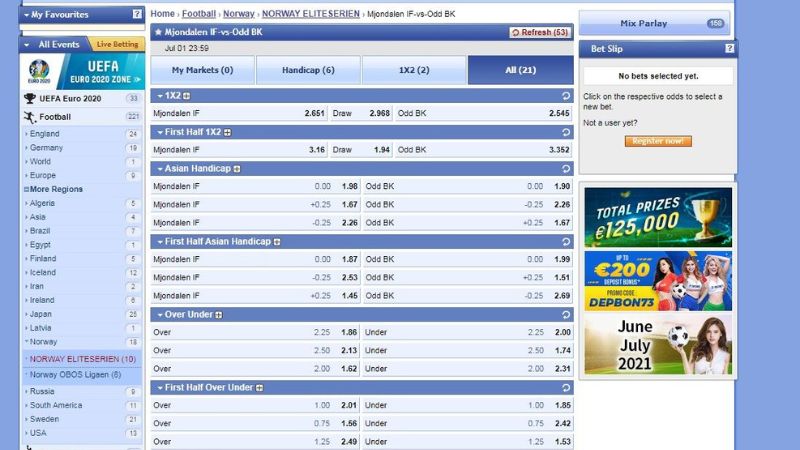The image size is (800, 450).
Task: Select the All (21) tab
Action: click(x=520, y=70)
